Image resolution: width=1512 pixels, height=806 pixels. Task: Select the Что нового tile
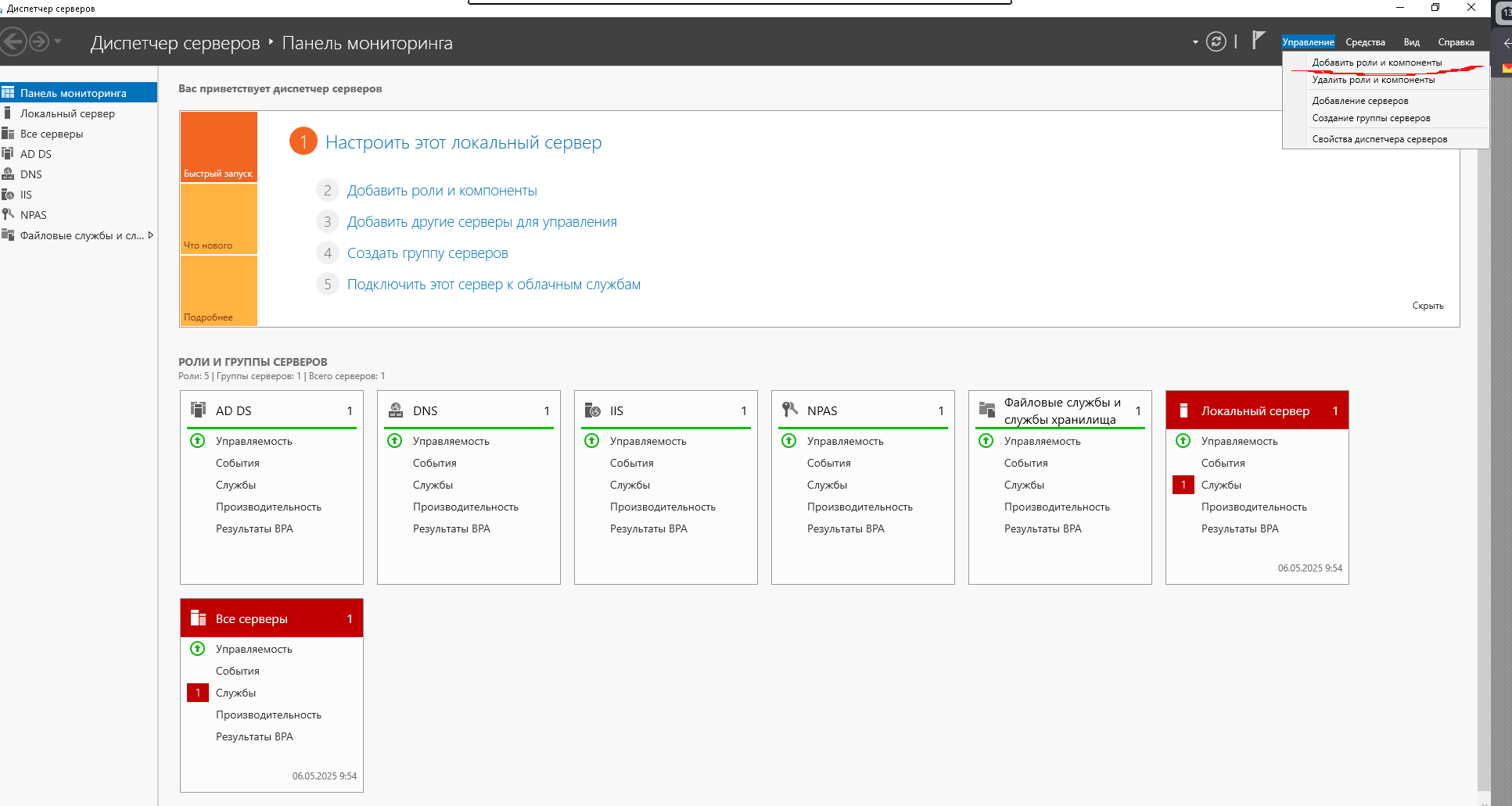pyautogui.click(x=219, y=219)
